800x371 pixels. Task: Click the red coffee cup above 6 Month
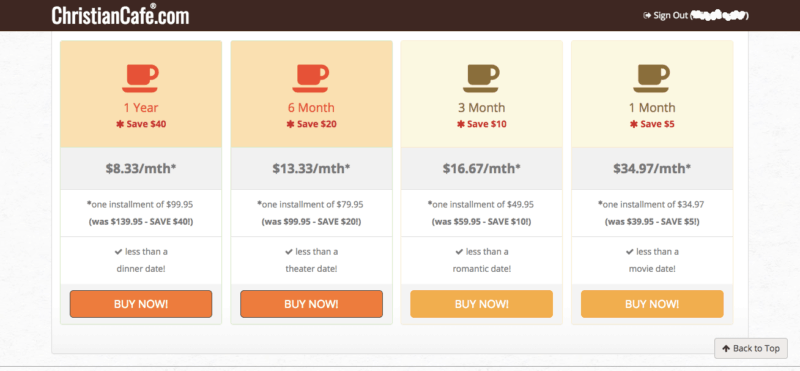click(x=311, y=79)
